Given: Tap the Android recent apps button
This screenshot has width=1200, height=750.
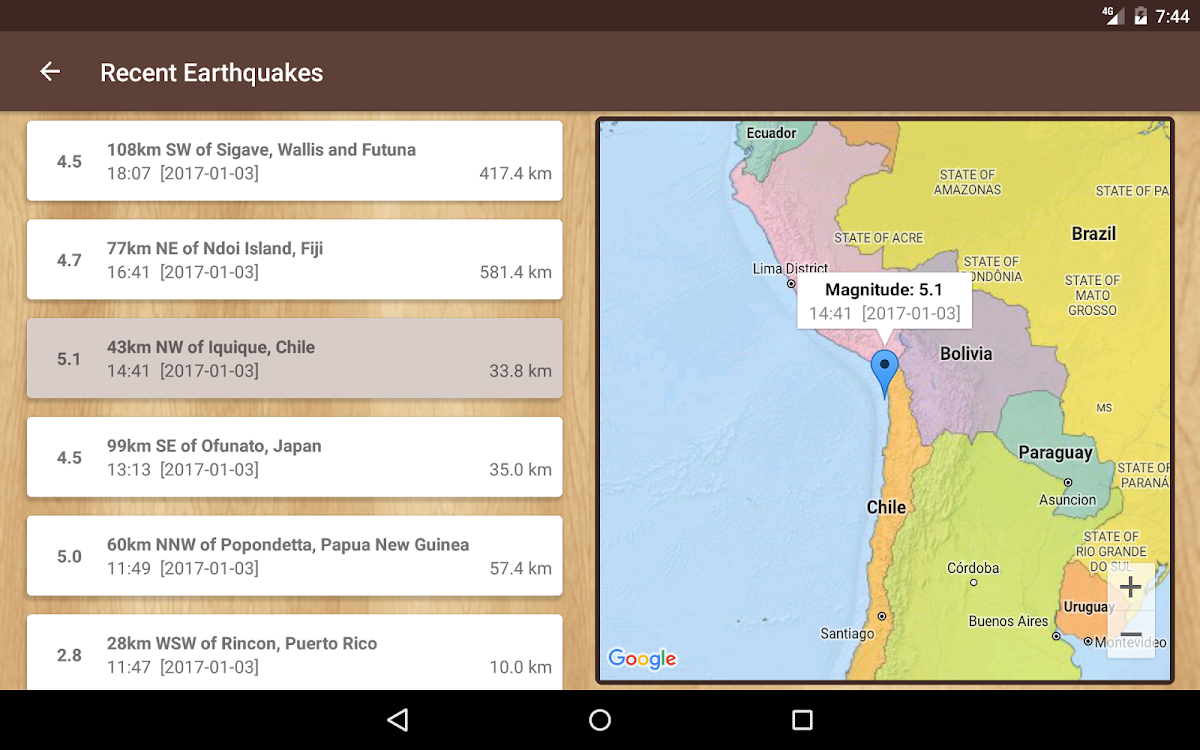Looking at the screenshot, I should (802, 720).
